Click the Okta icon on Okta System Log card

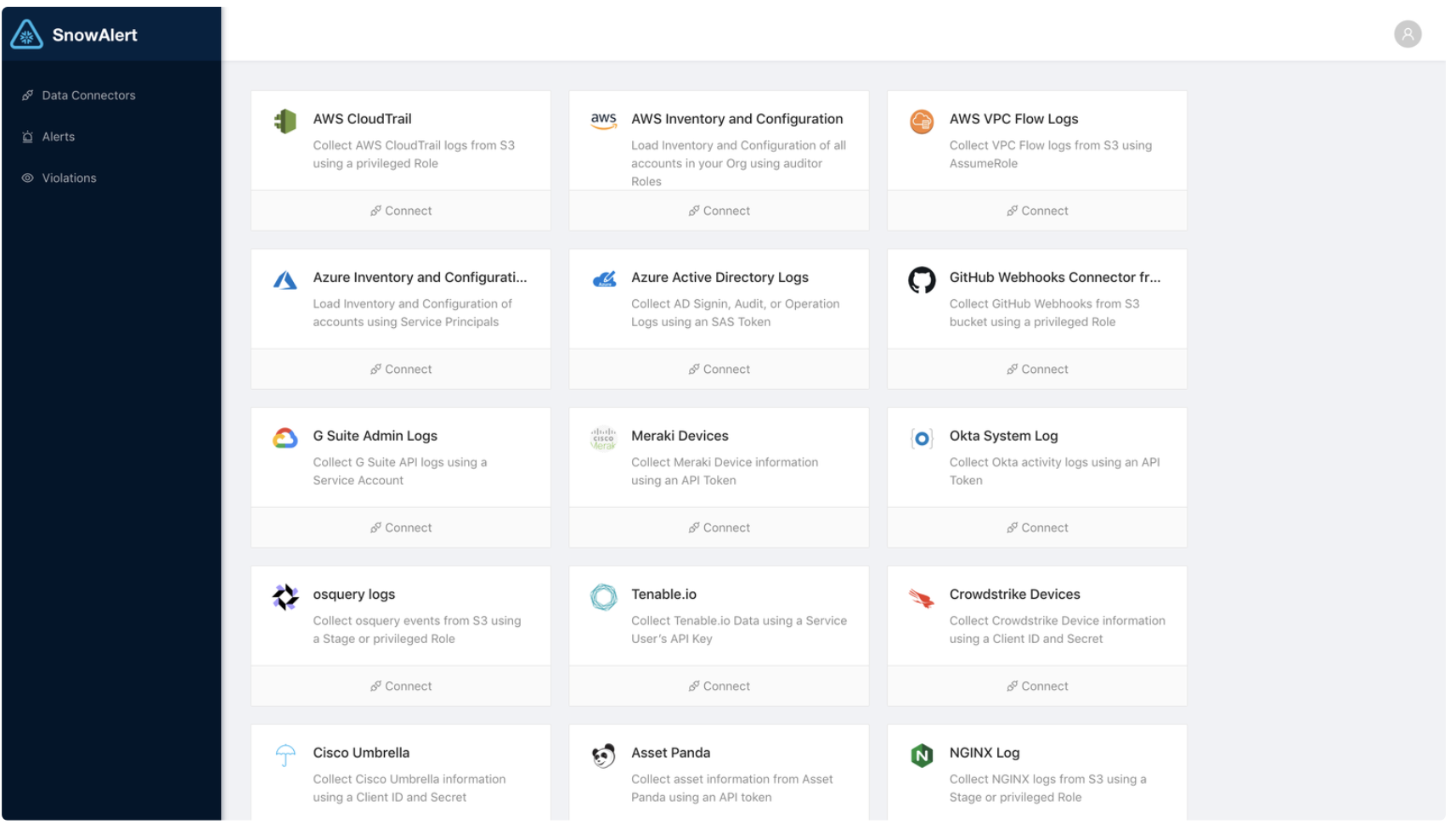(922, 437)
